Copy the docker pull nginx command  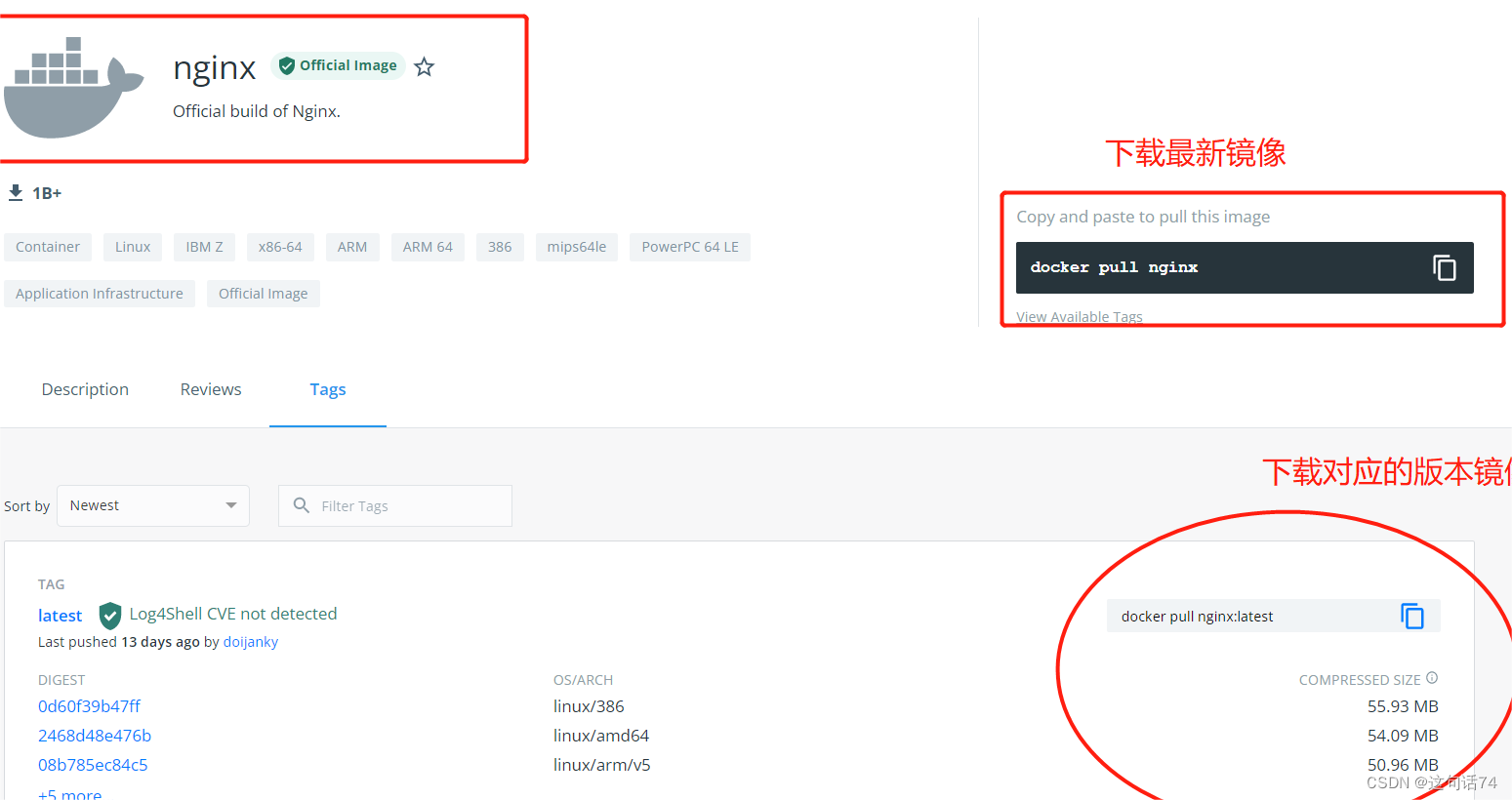point(1444,266)
